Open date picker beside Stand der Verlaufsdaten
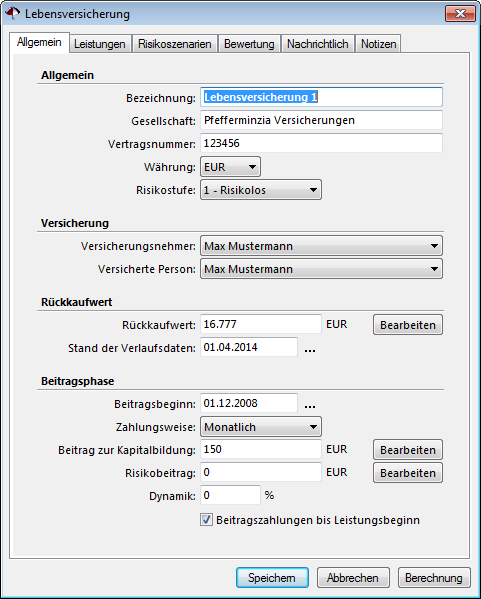481x599 pixels. [x=309, y=349]
